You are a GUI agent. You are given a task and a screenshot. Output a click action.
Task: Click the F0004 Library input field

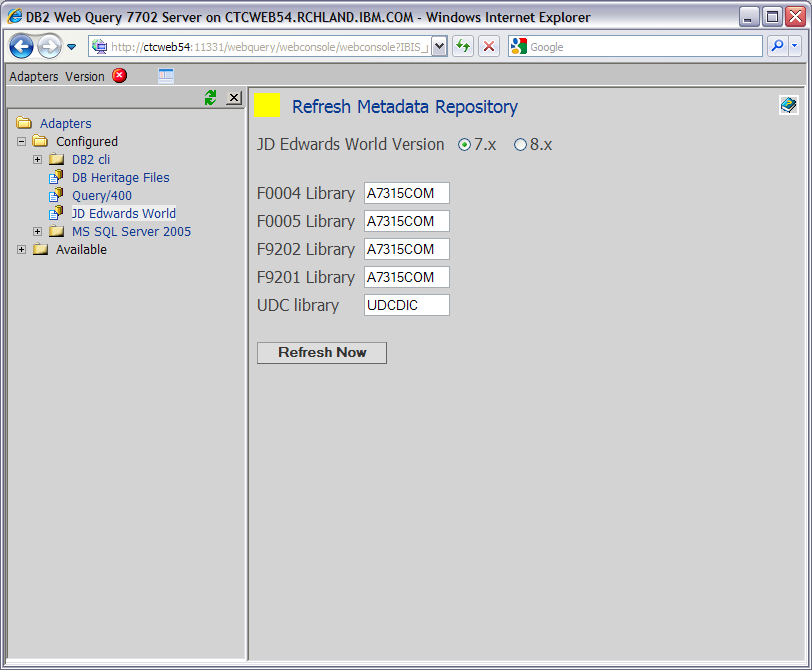tap(407, 193)
